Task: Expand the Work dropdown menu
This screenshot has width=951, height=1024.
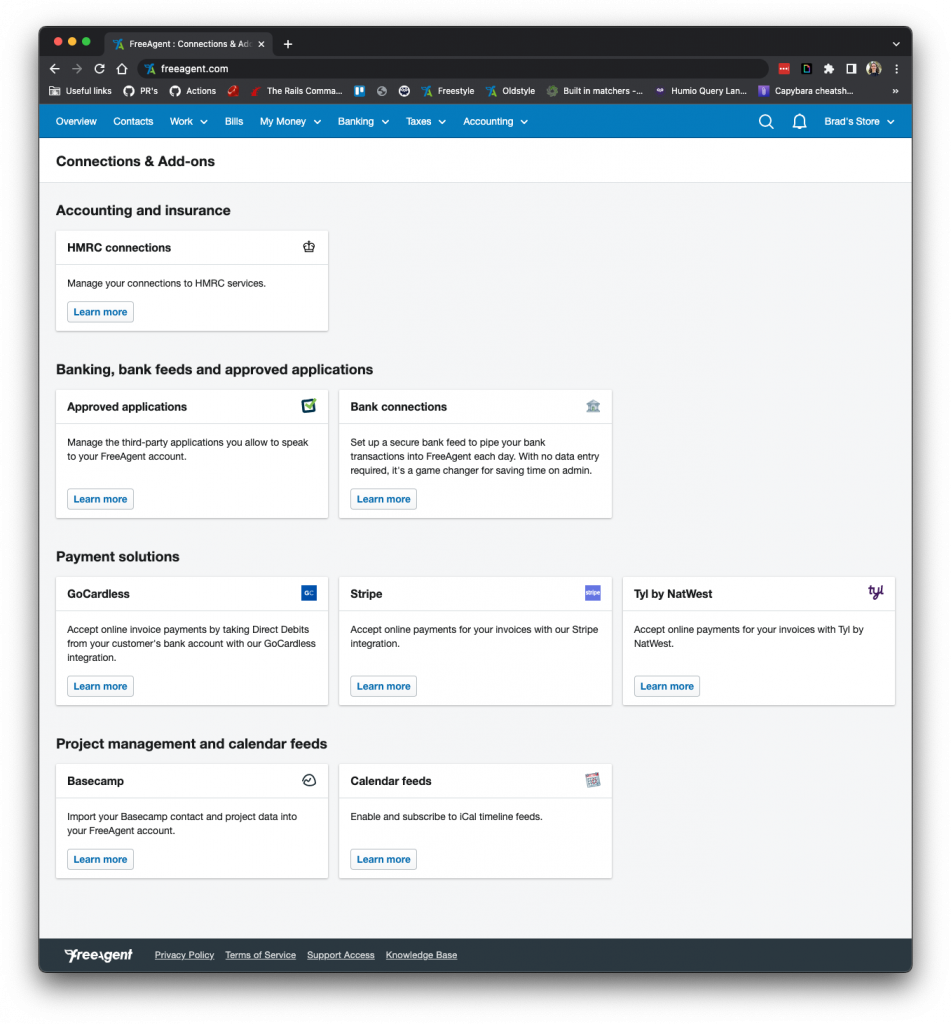Action: tap(188, 121)
